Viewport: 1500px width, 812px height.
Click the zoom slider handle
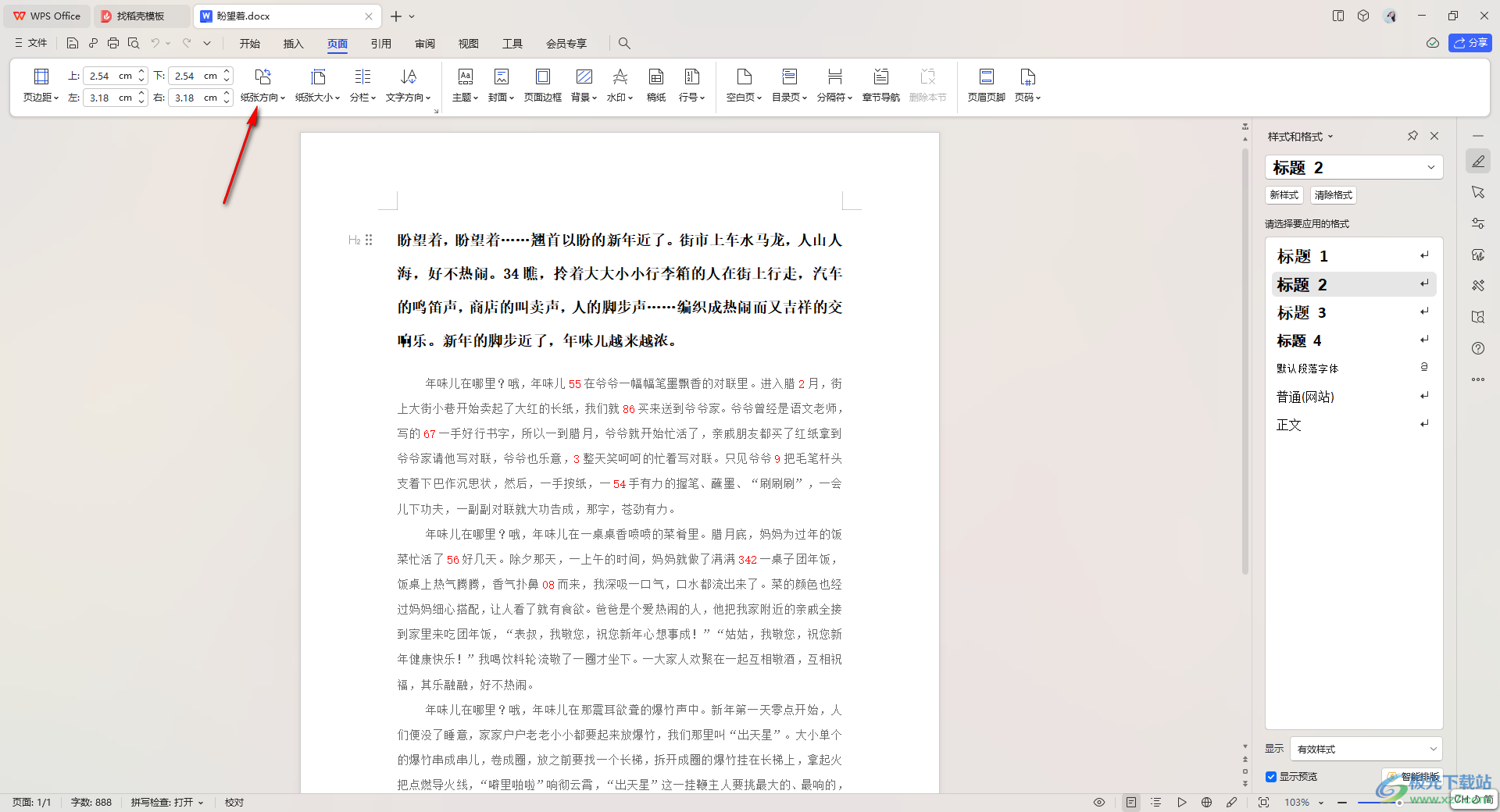pyautogui.click(x=1399, y=802)
